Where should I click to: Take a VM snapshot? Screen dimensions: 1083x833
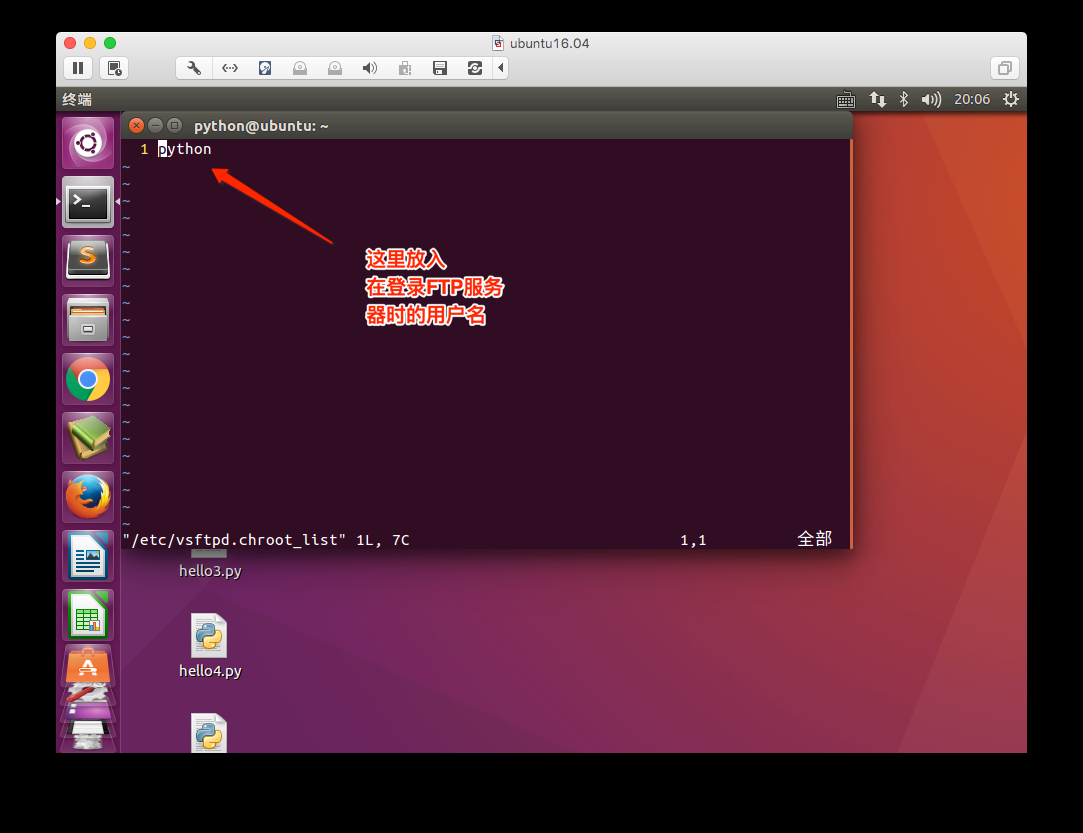pyautogui.click(x=114, y=68)
